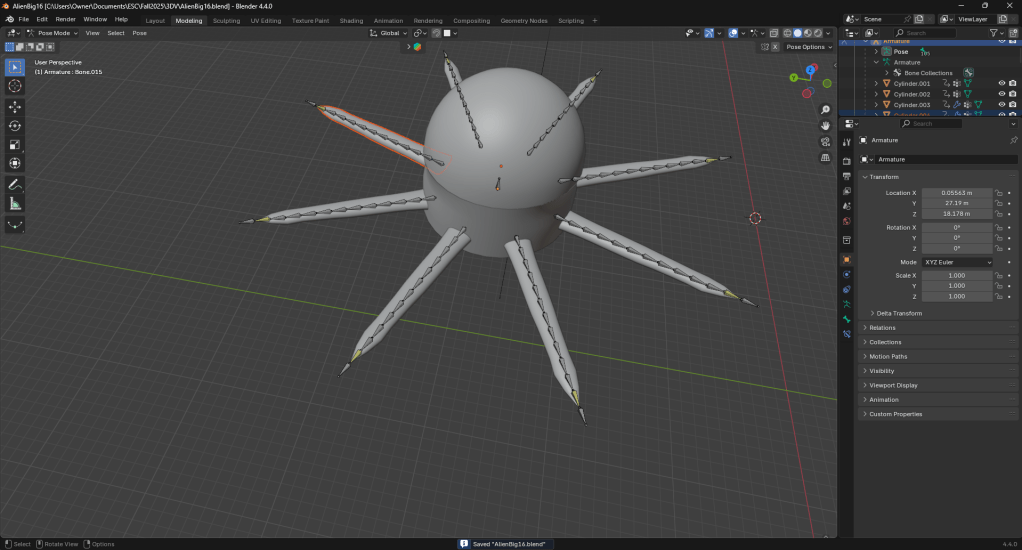This screenshot has width=1022, height=550.
Task: Activate the Measure tool
Action: [x=15, y=203]
